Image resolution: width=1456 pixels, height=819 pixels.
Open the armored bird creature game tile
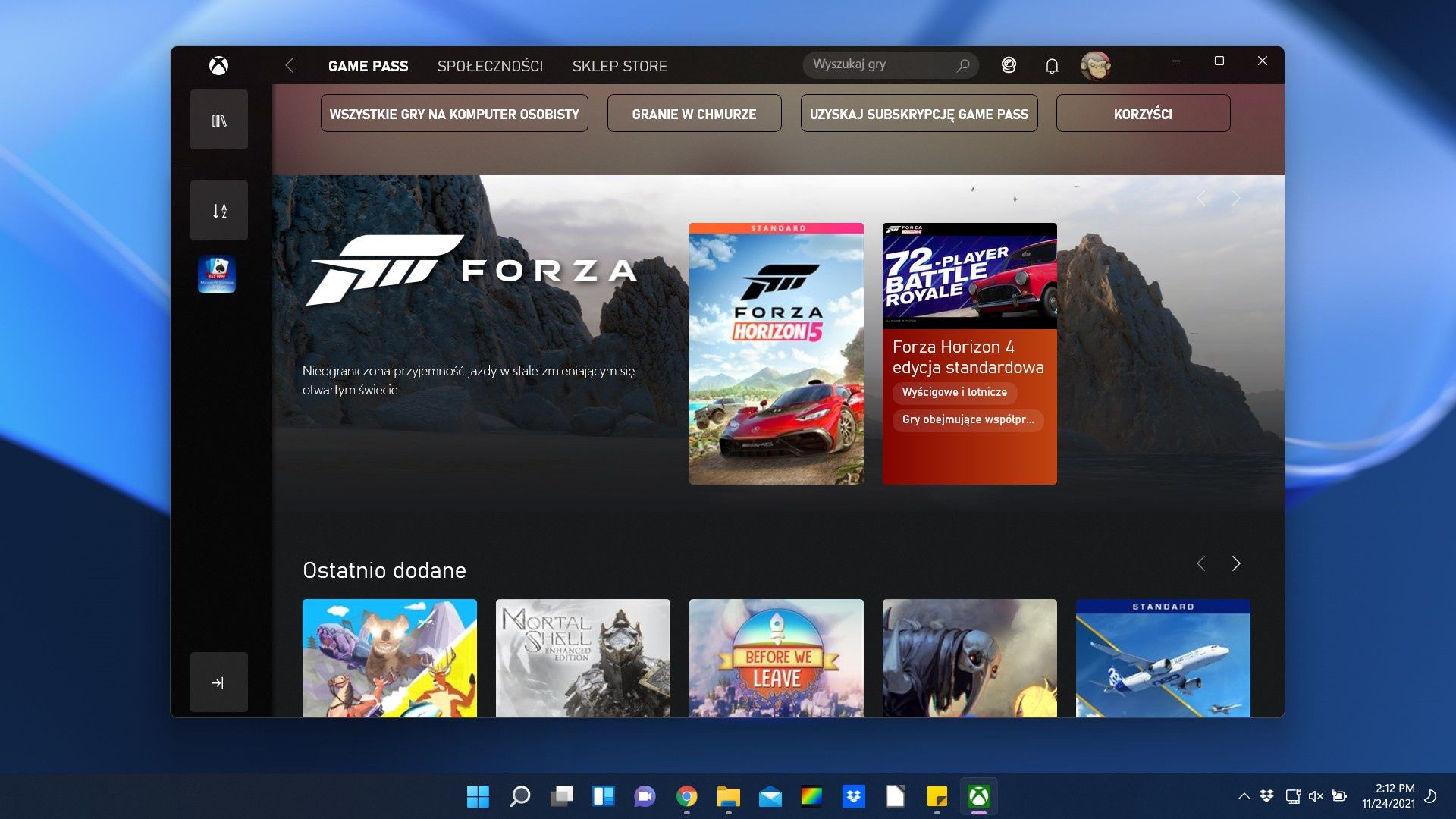click(970, 658)
